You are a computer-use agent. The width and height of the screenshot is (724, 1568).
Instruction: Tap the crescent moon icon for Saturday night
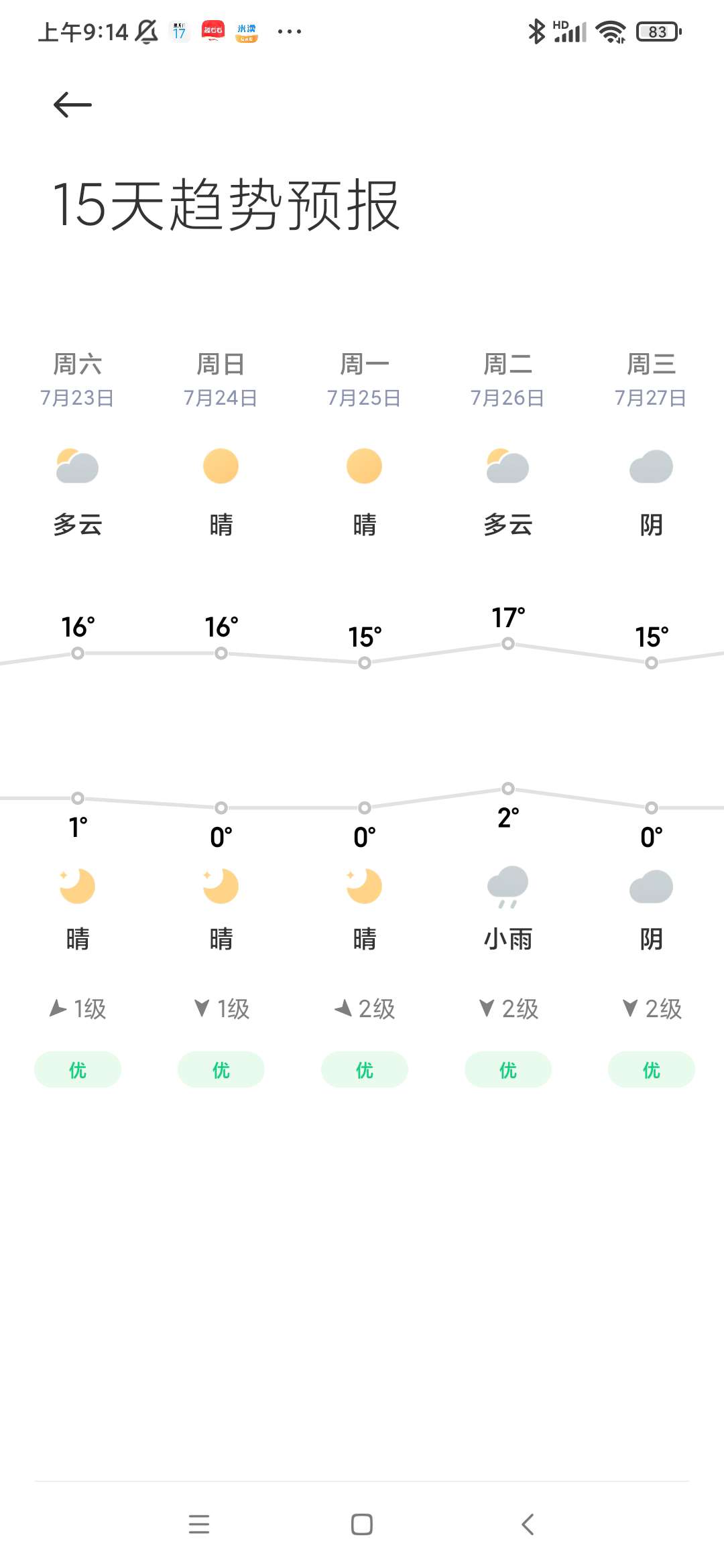78,886
